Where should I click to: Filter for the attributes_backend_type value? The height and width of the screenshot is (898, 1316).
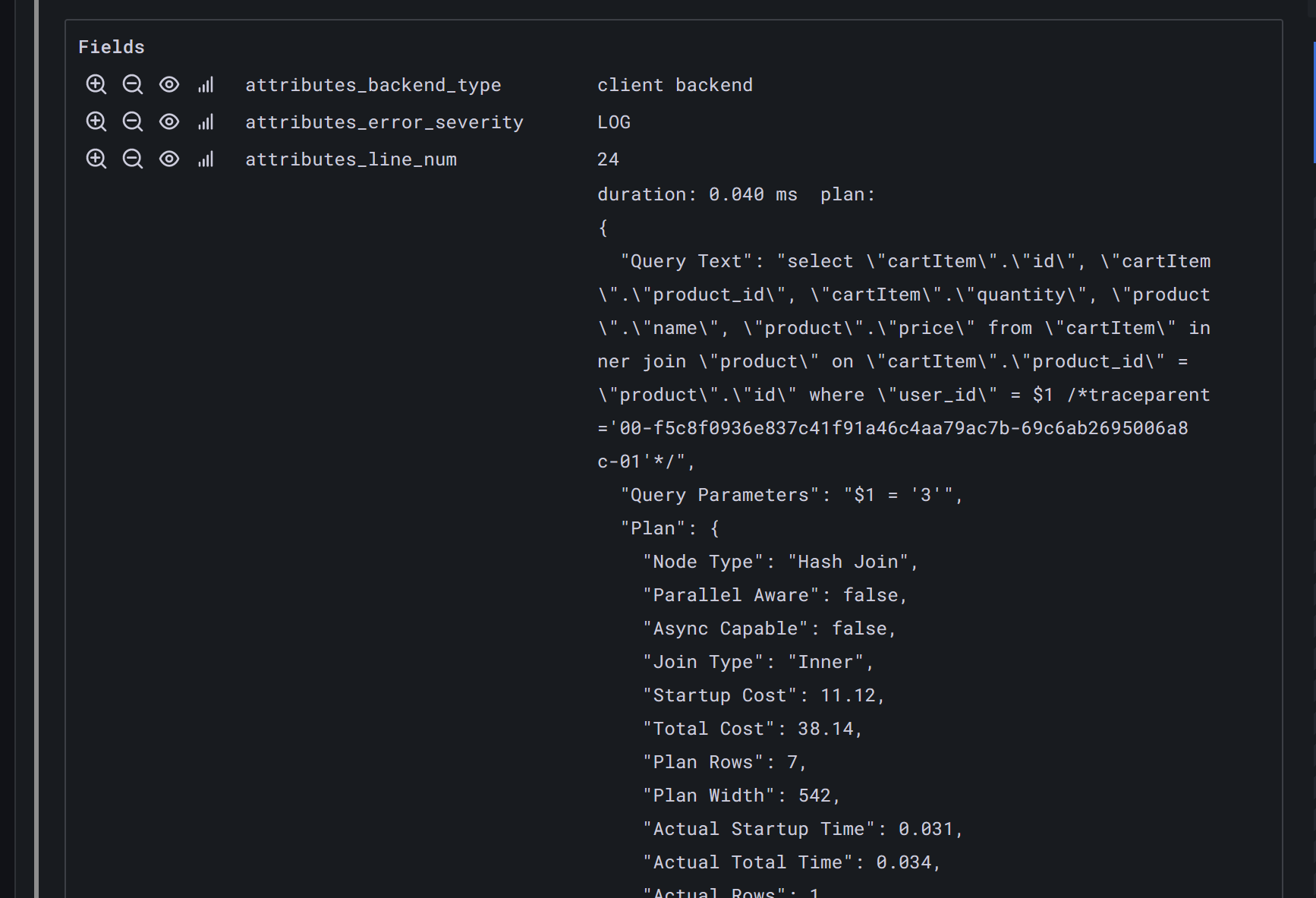96,84
